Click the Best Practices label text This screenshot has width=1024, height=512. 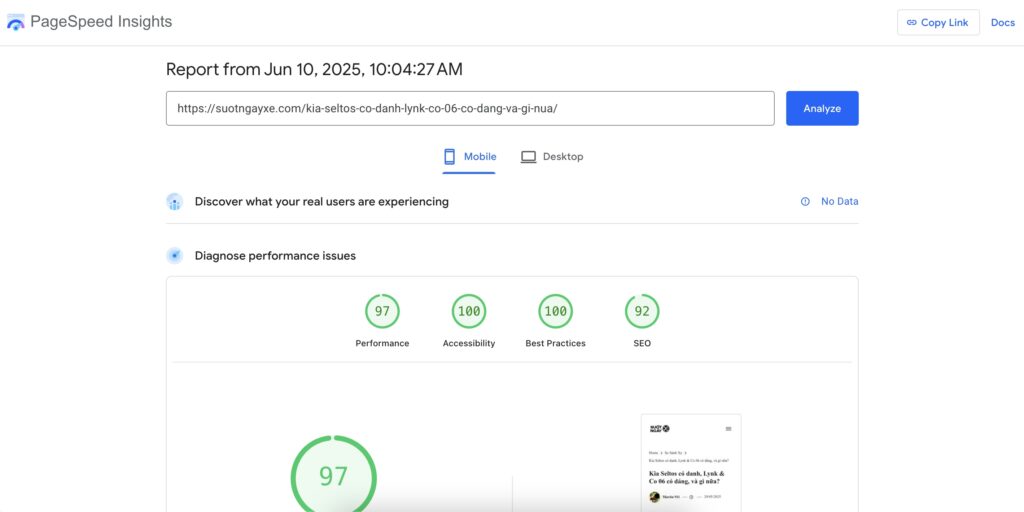(x=556, y=344)
